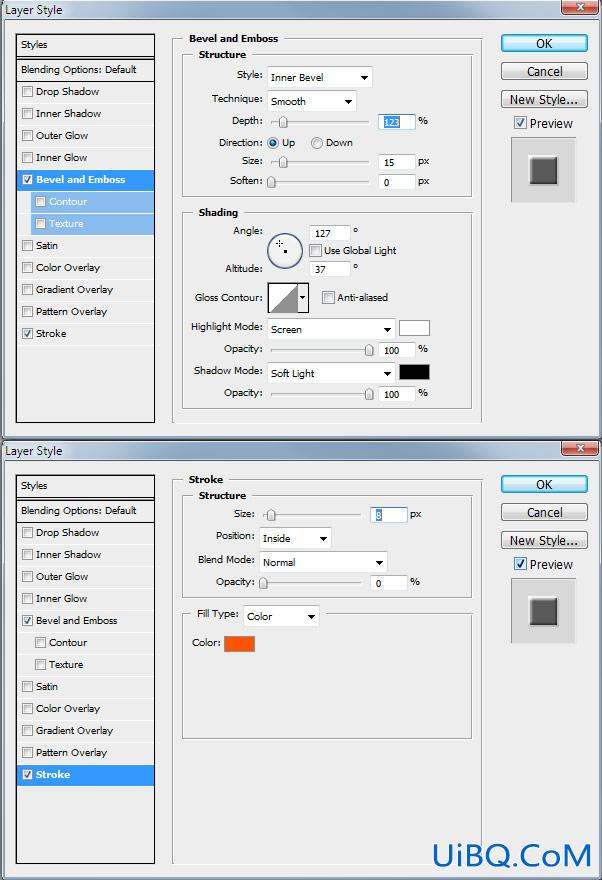Select the Up direction radio button
Viewport: 602px width, 880px height.
click(273, 143)
